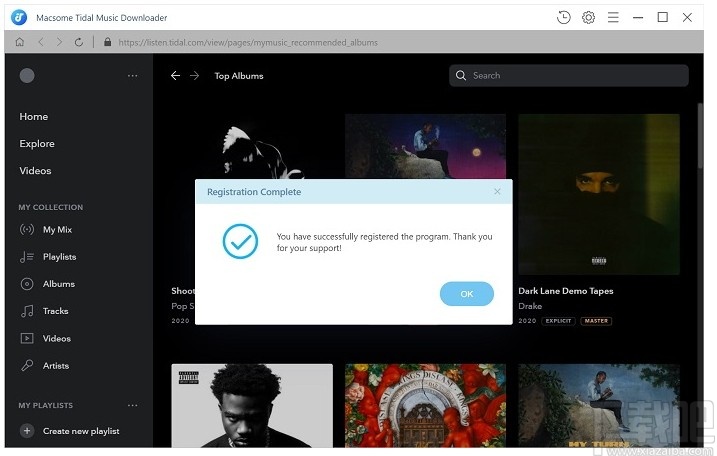Open red floral crest album cover
The width and height of the screenshot is (717, 456).
pos(425,406)
